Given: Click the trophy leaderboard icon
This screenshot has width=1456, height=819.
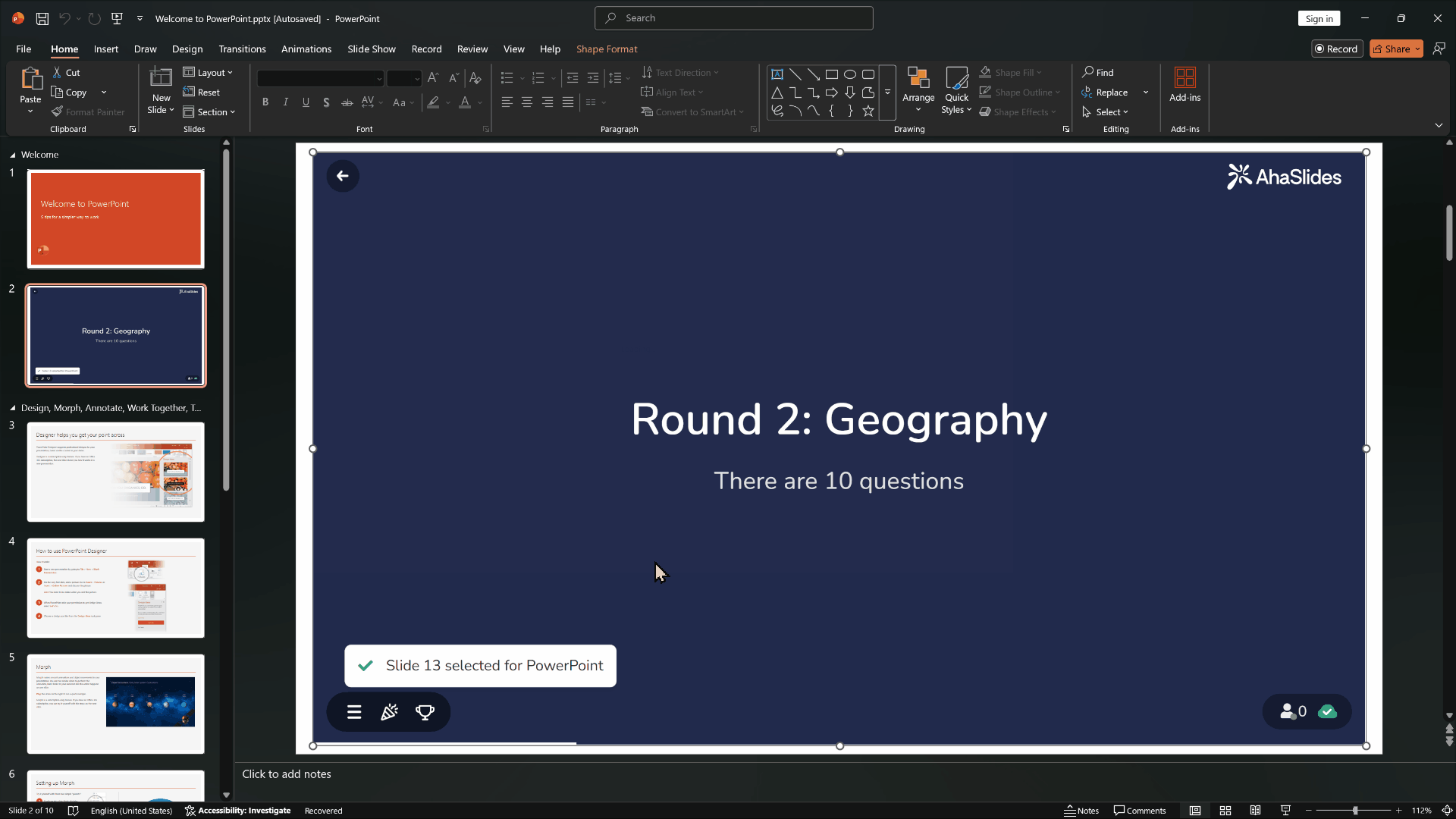Looking at the screenshot, I should 425,712.
